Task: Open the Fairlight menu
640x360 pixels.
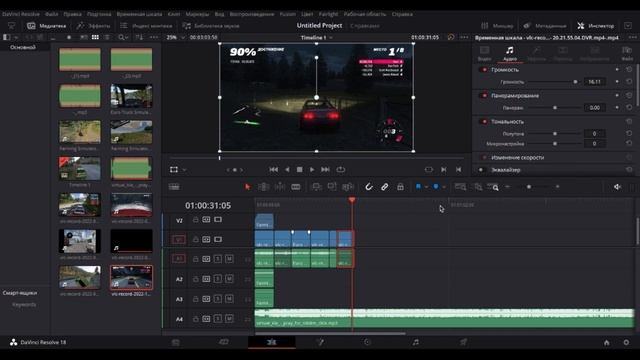Action: click(x=329, y=14)
